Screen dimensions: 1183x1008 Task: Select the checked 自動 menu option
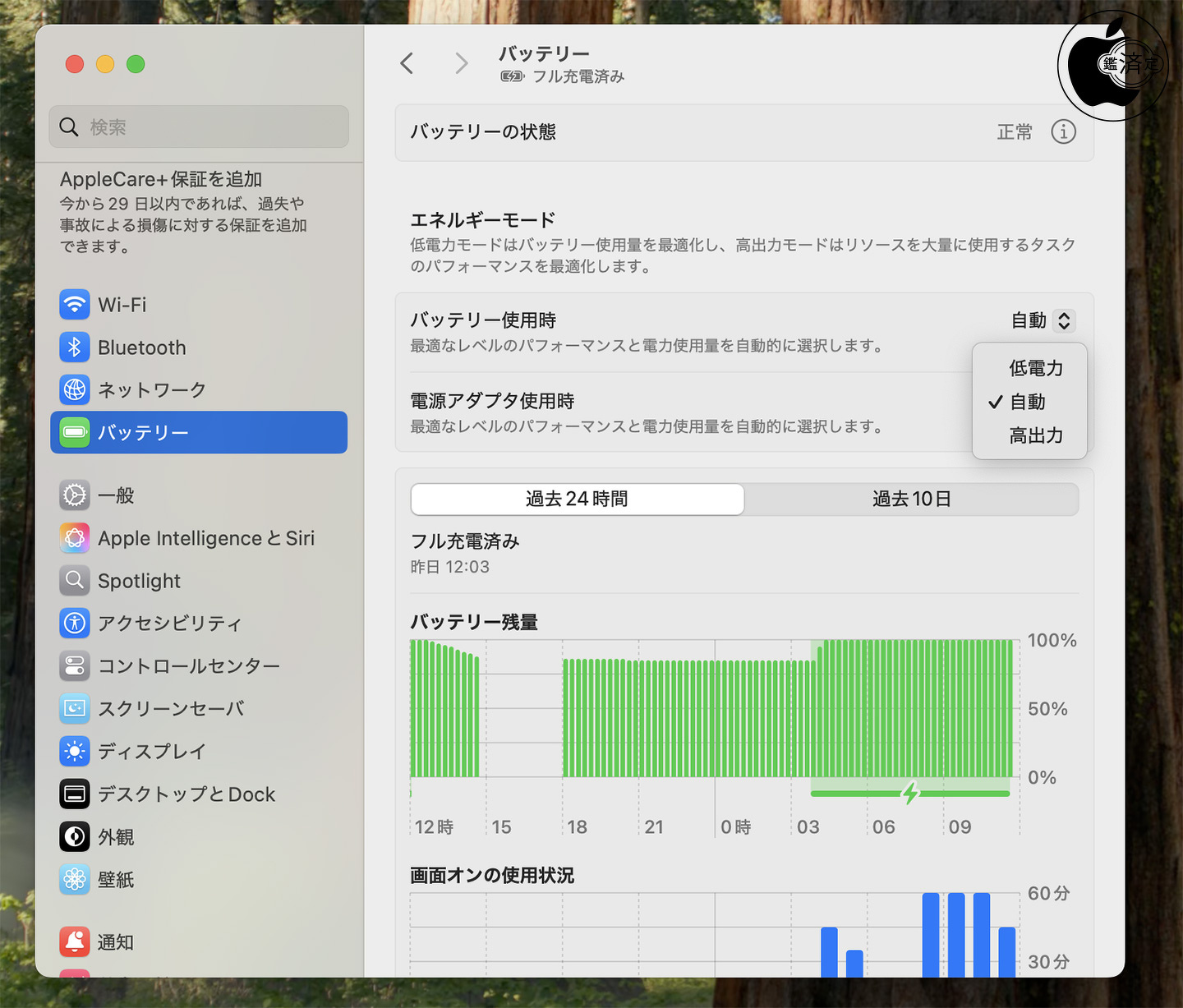click(x=1028, y=402)
